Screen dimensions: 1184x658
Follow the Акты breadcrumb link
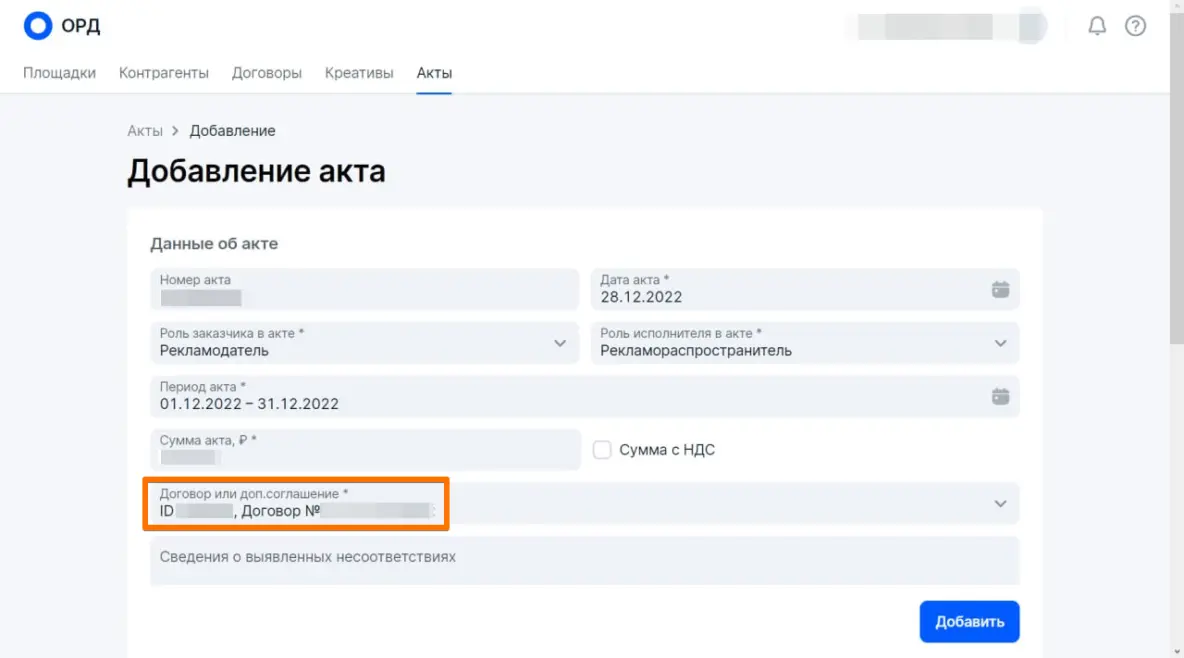(145, 131)
